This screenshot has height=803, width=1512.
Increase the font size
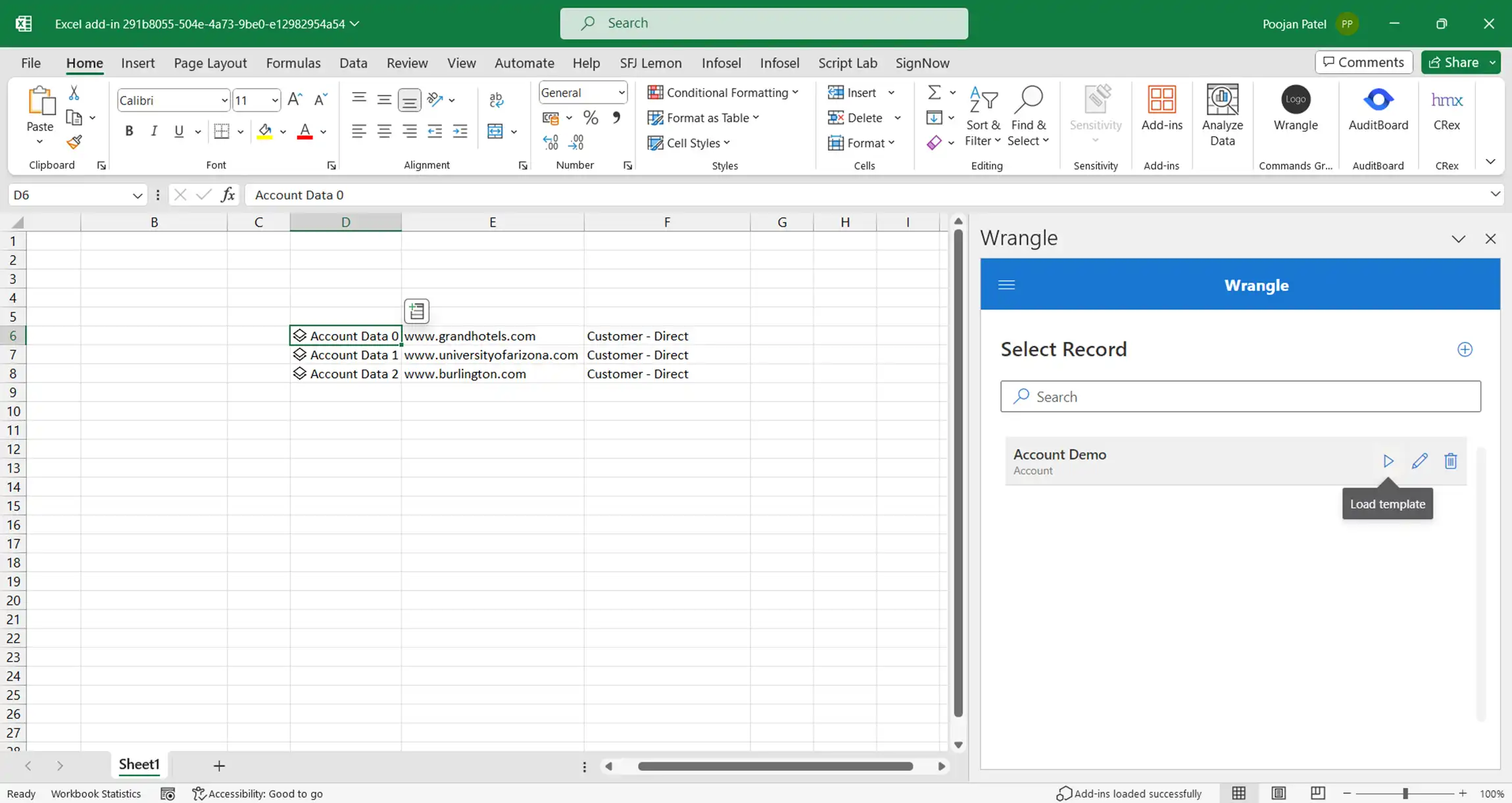tap(295, 99)
